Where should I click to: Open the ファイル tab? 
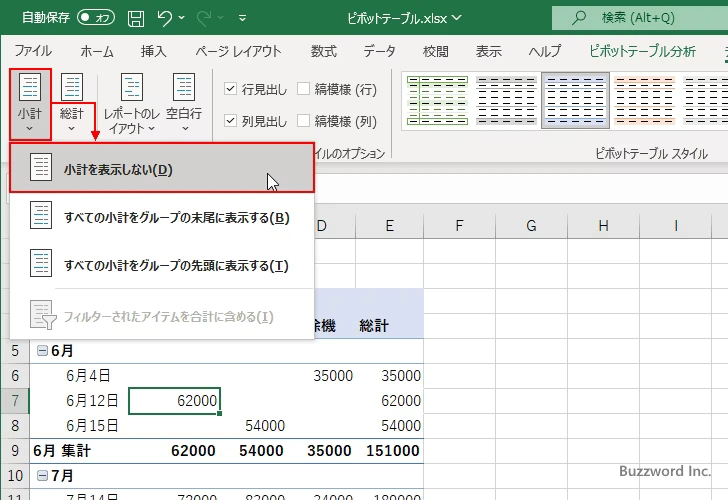[x=33, y=51]
